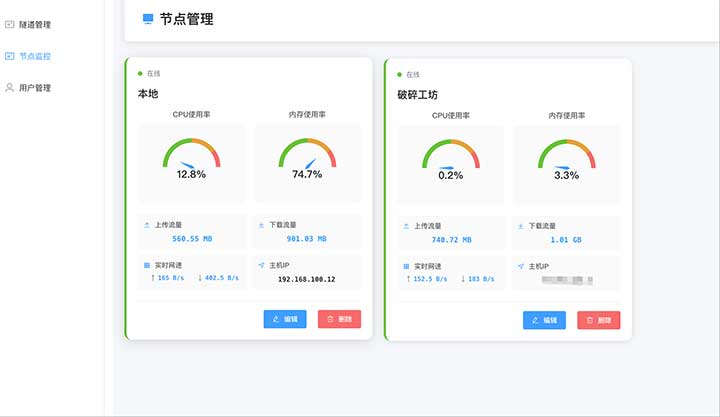Edit the 本地 node
Image resolution: width=720 pixels, height=417 pixels.
[285, 319]
